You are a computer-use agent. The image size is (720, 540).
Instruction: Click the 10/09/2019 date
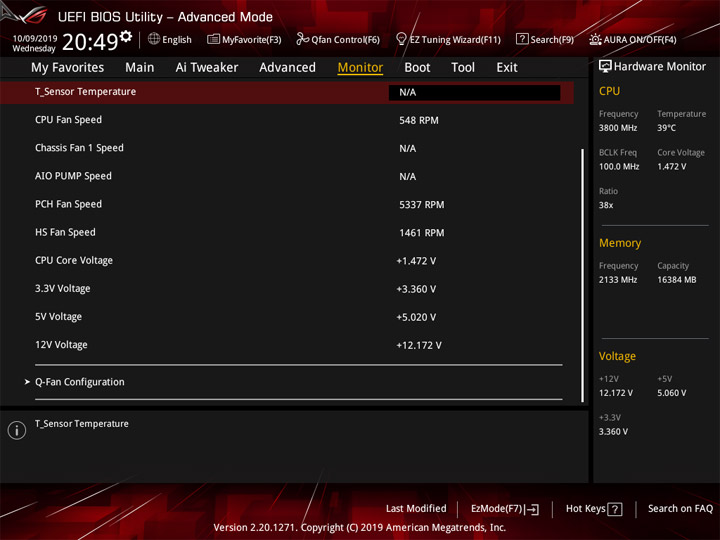tap(35, 38)
